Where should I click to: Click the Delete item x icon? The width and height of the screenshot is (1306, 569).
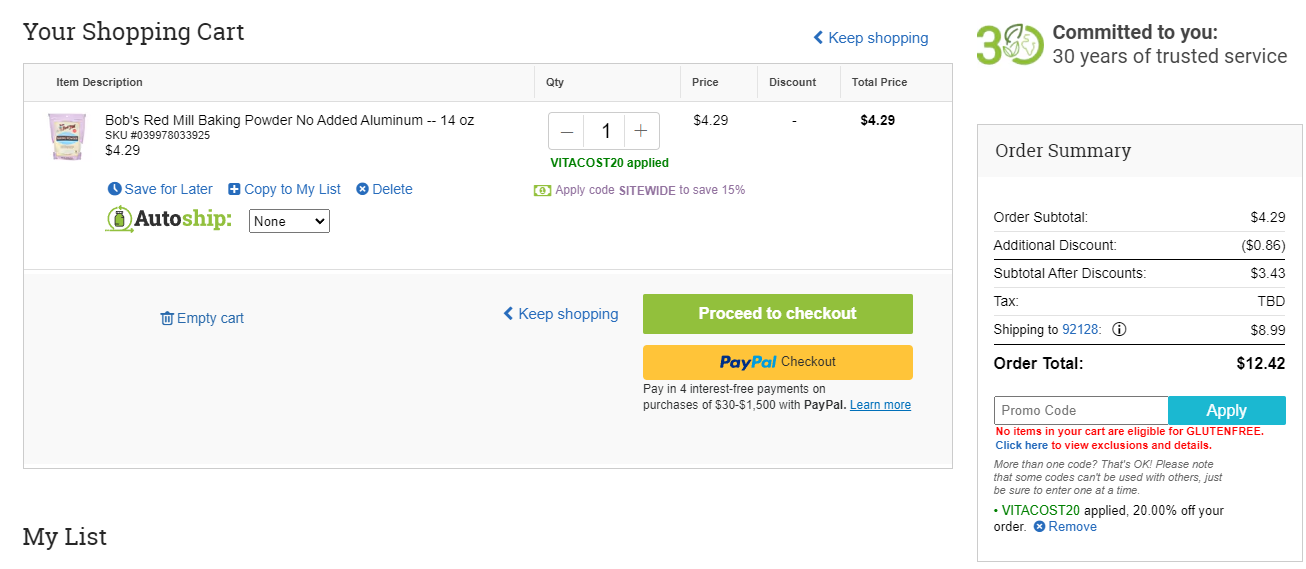pos(362,189)
